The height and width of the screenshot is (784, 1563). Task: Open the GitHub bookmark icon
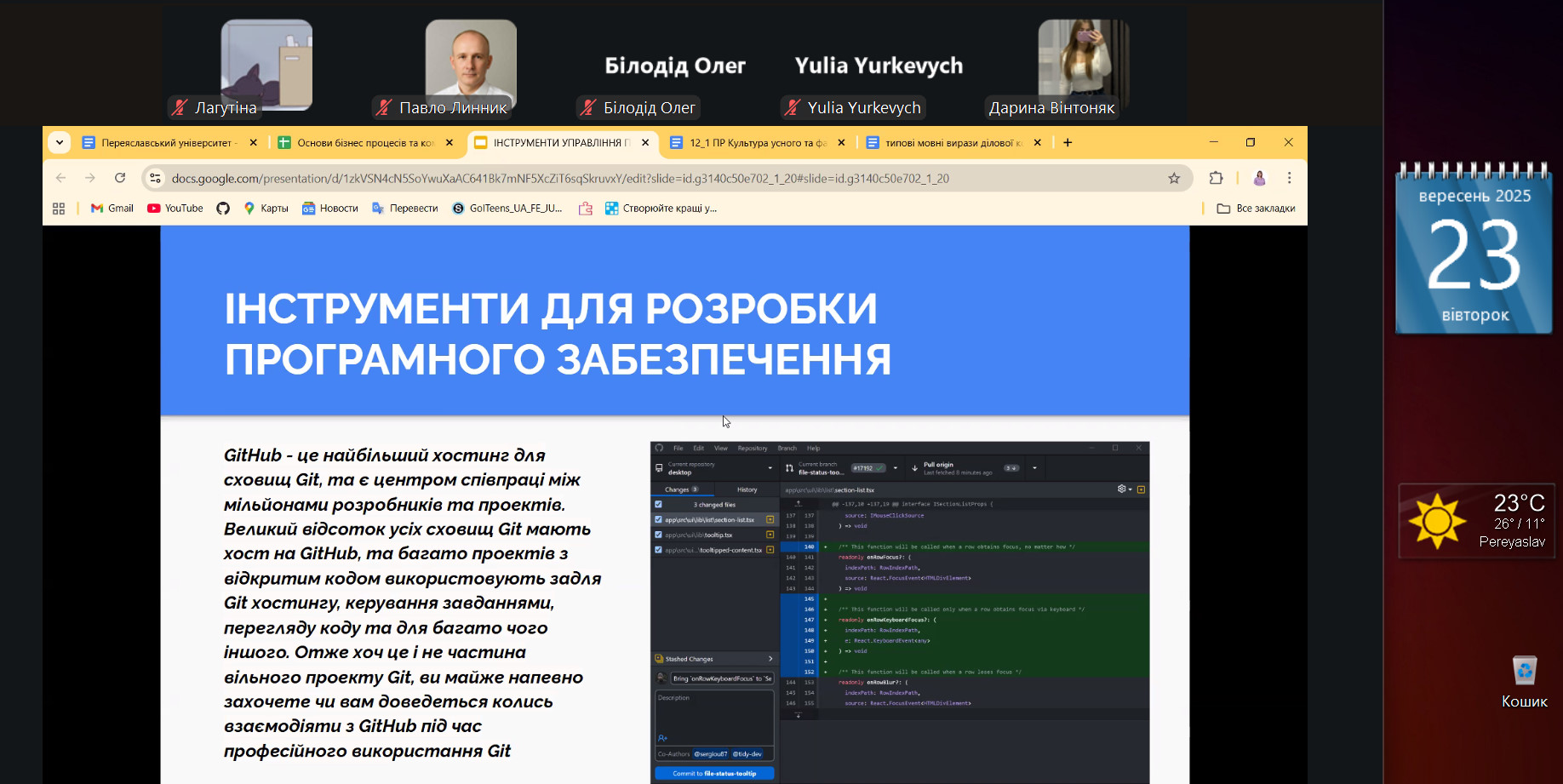(x=223, y=209)
